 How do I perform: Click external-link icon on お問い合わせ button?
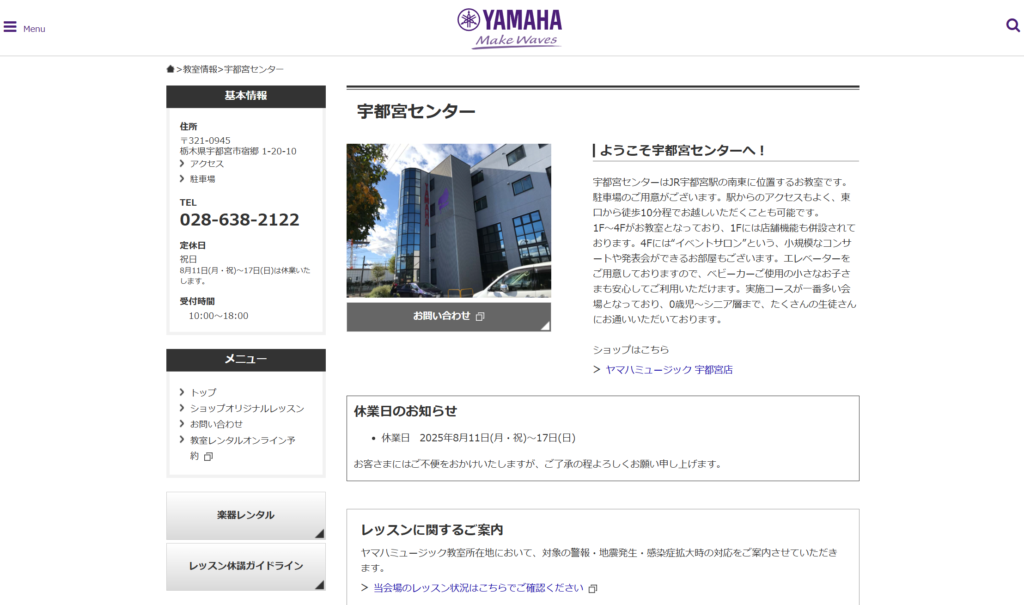480,316
